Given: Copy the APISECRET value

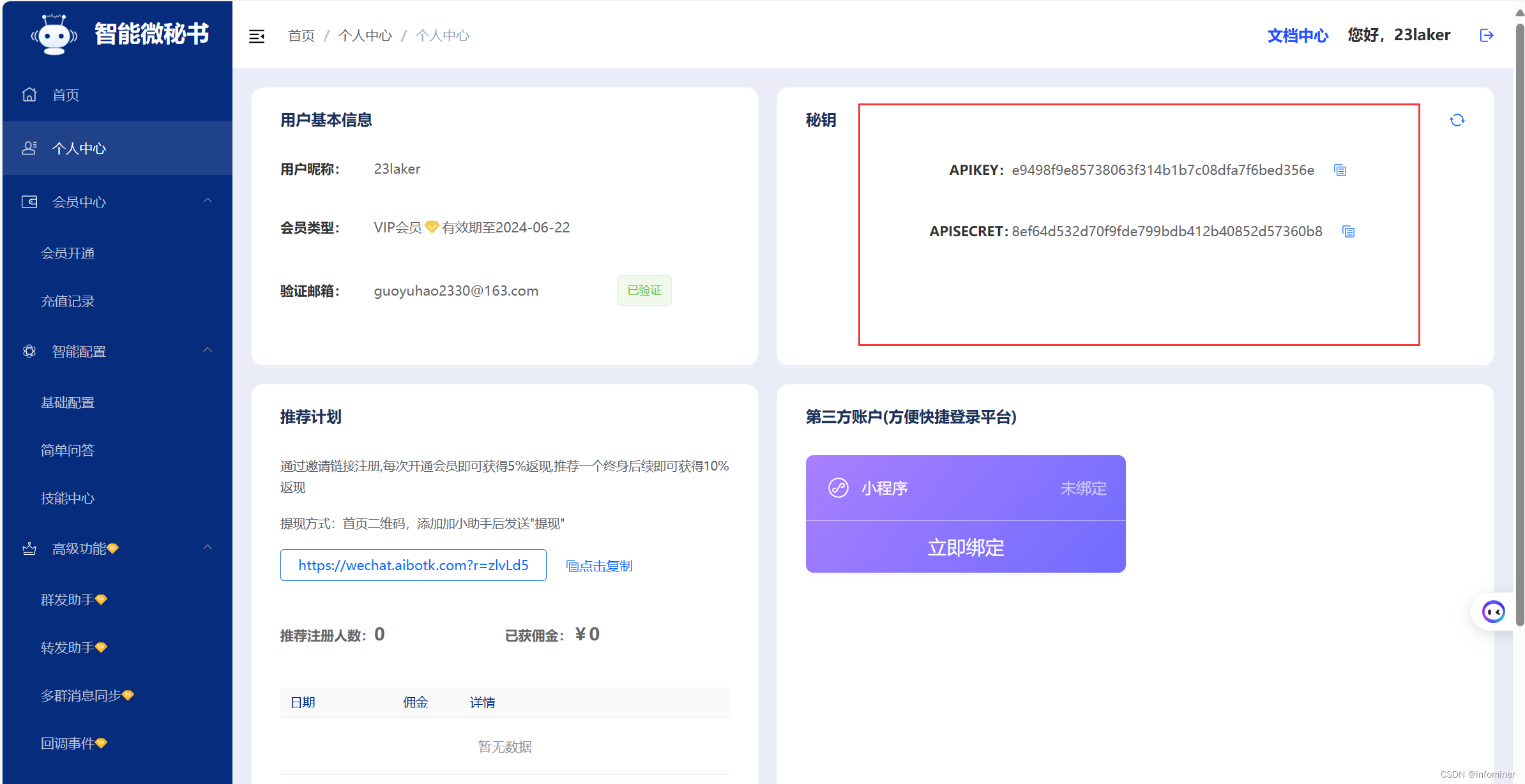Looking at the screenshot, I should coord(1348,232).
